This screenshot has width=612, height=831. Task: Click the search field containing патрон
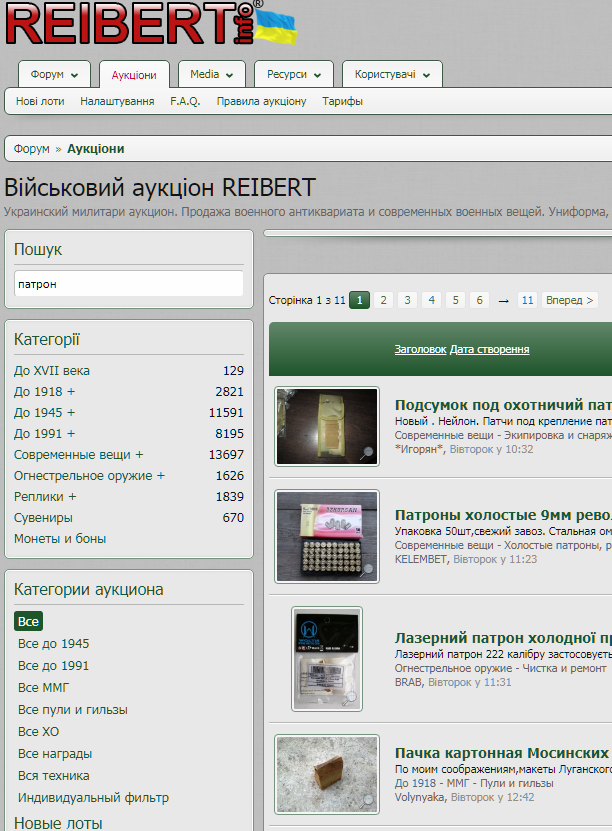tap(128, 284)
